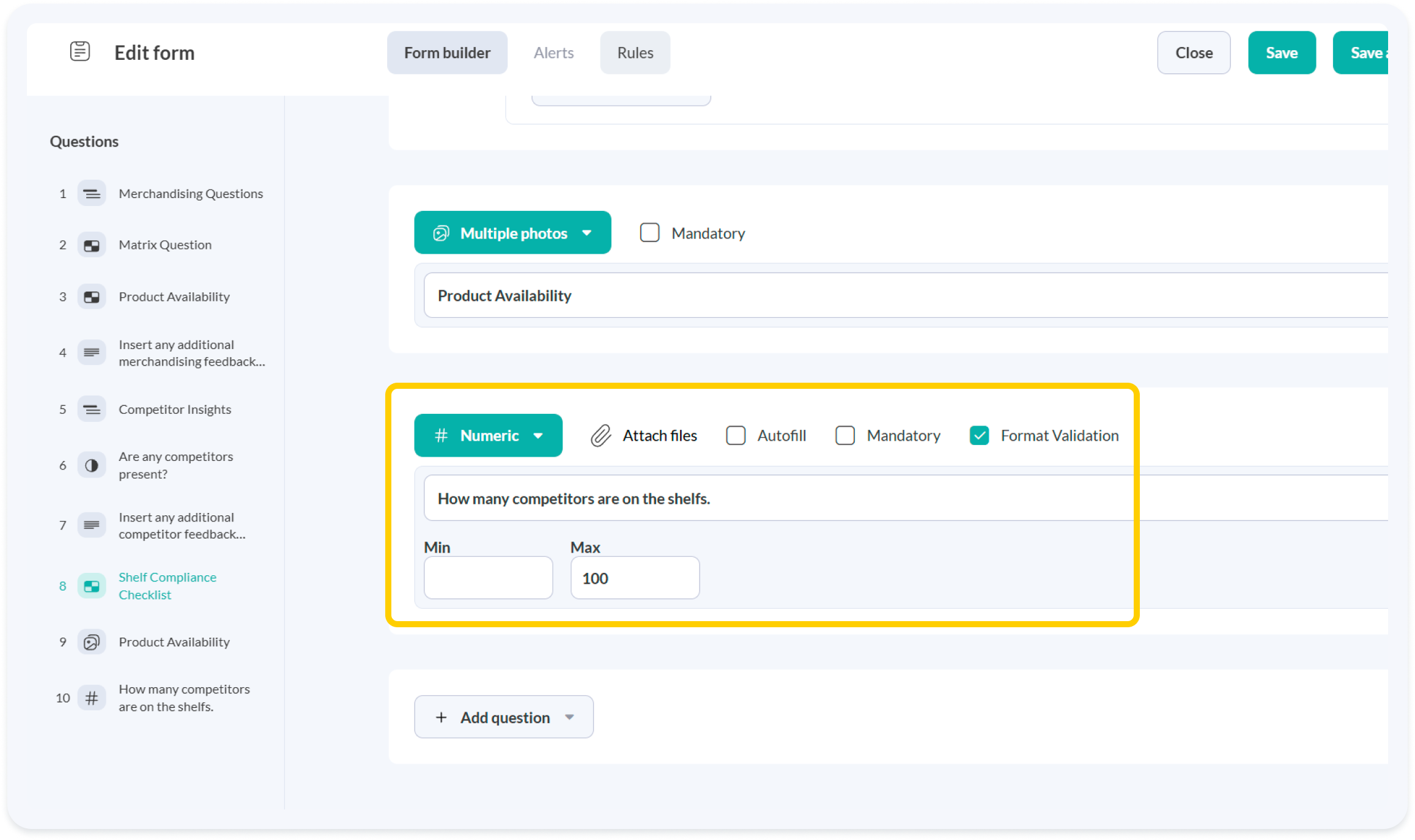This screenshot has width=1415, height=840.
Task: Switch to the Form builder tab
Action: [447, 53]
